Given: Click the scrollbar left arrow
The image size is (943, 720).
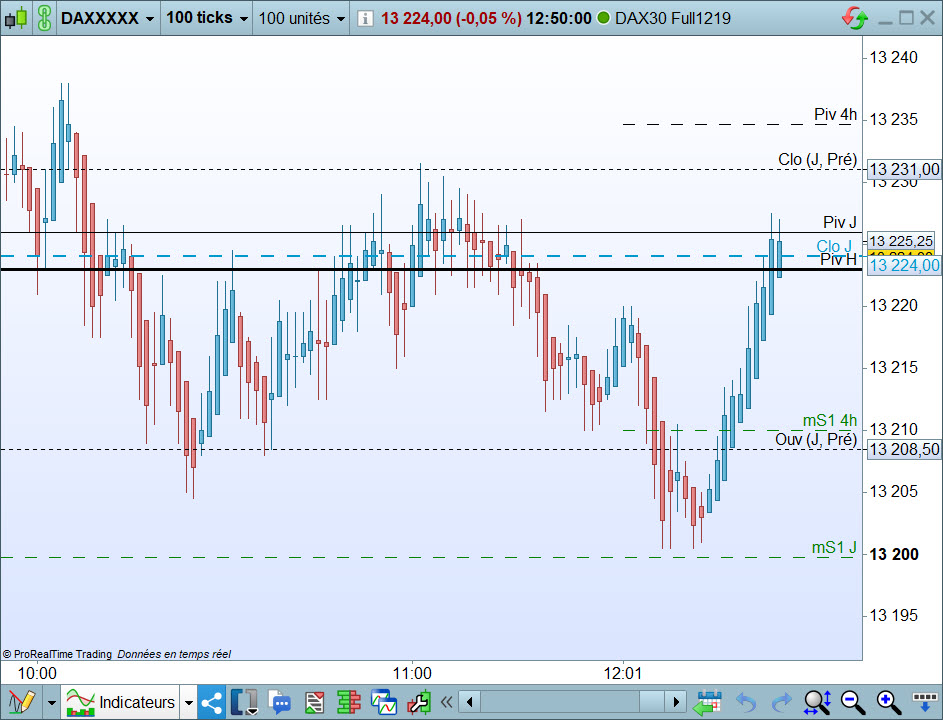Looking at the screenshot, I should point(470,702).
